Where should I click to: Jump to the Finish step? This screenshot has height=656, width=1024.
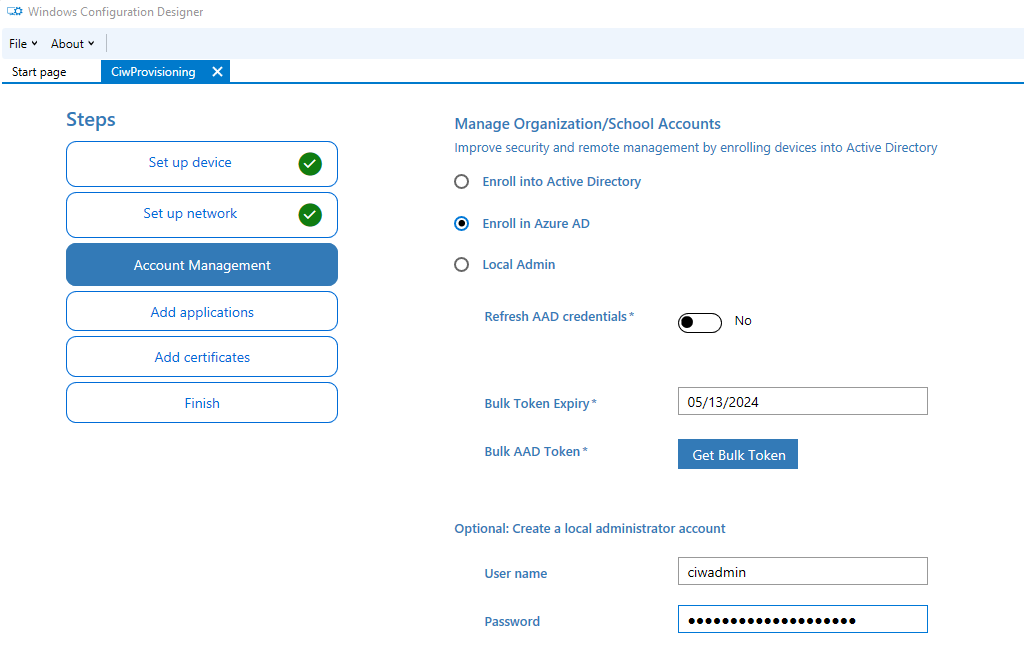point(202,402)
